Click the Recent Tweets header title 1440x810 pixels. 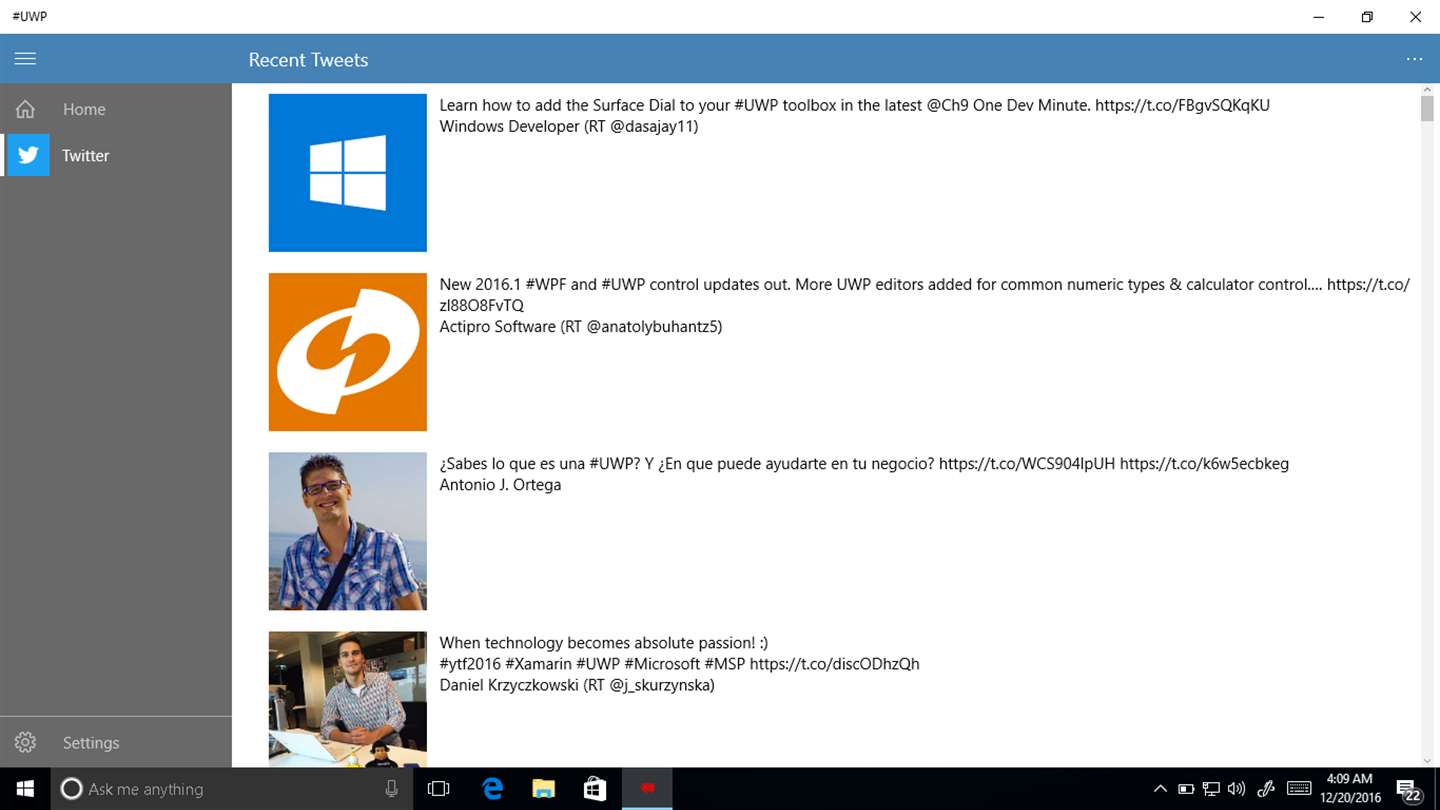click(308, 60)
